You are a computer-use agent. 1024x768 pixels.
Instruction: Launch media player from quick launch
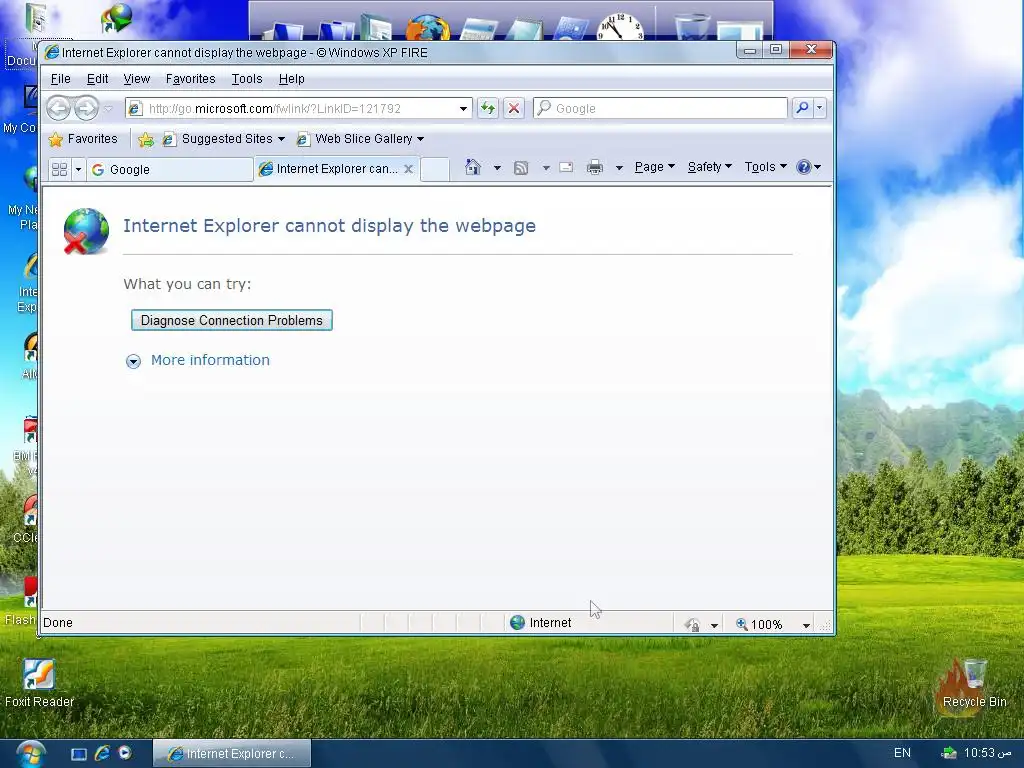click(125, 753)
